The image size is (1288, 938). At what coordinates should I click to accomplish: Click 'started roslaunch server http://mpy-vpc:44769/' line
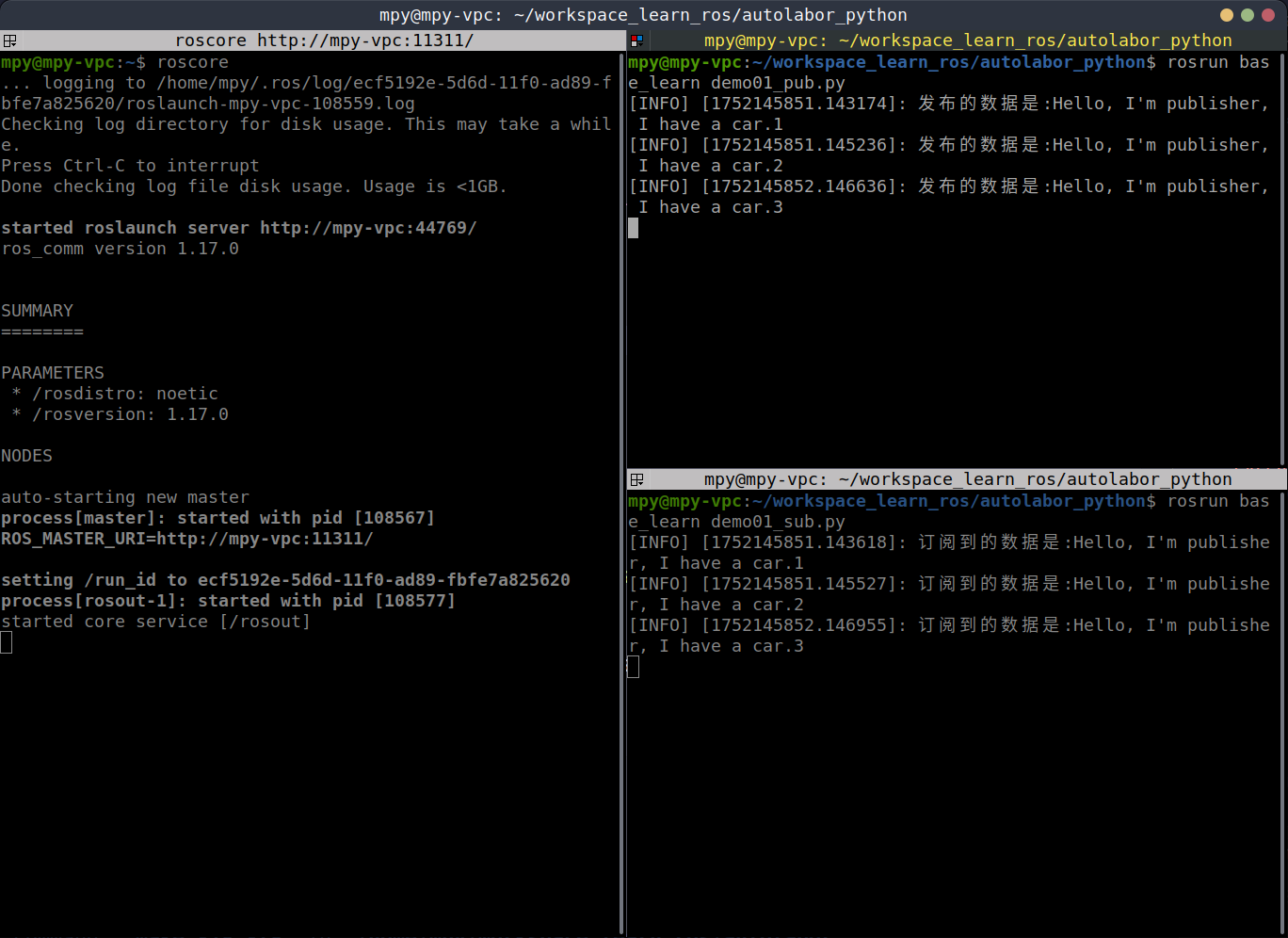[x=239, y=228]
